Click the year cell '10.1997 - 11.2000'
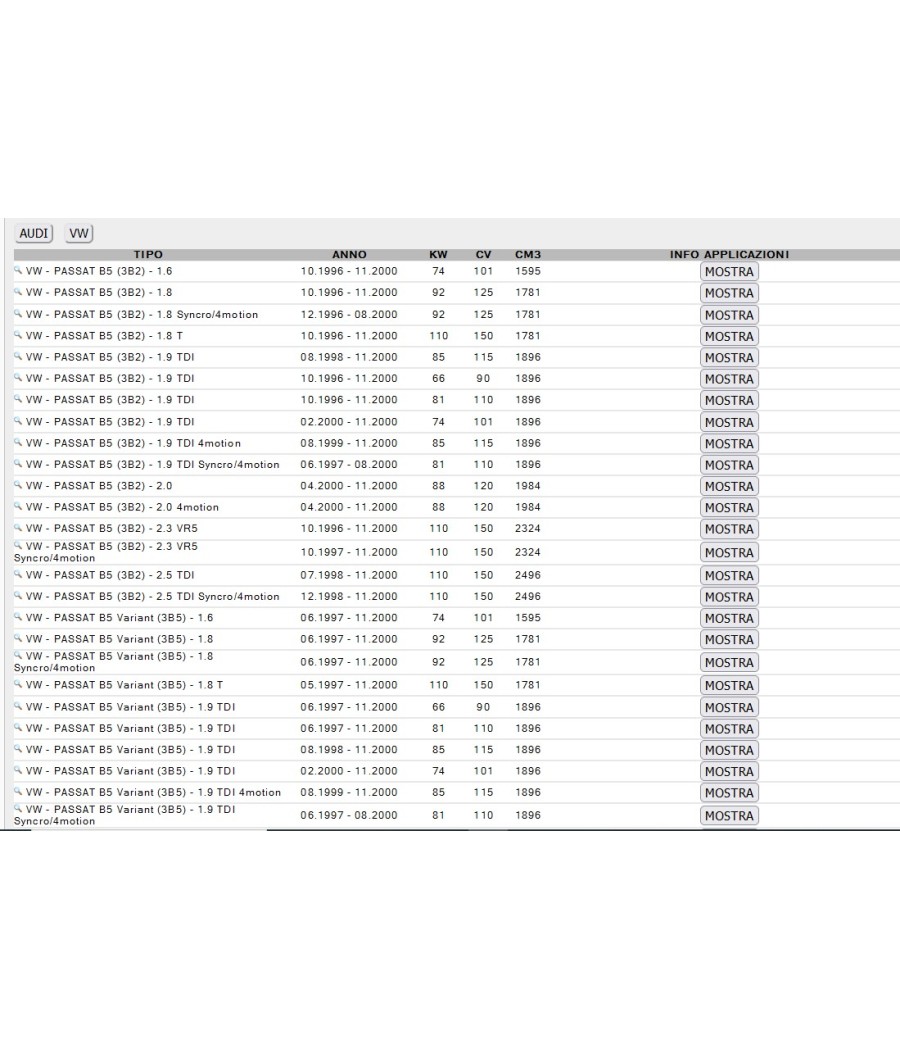Image resolution: width=900 pixels, height=1050 pixels. click(x=349, y=552)
